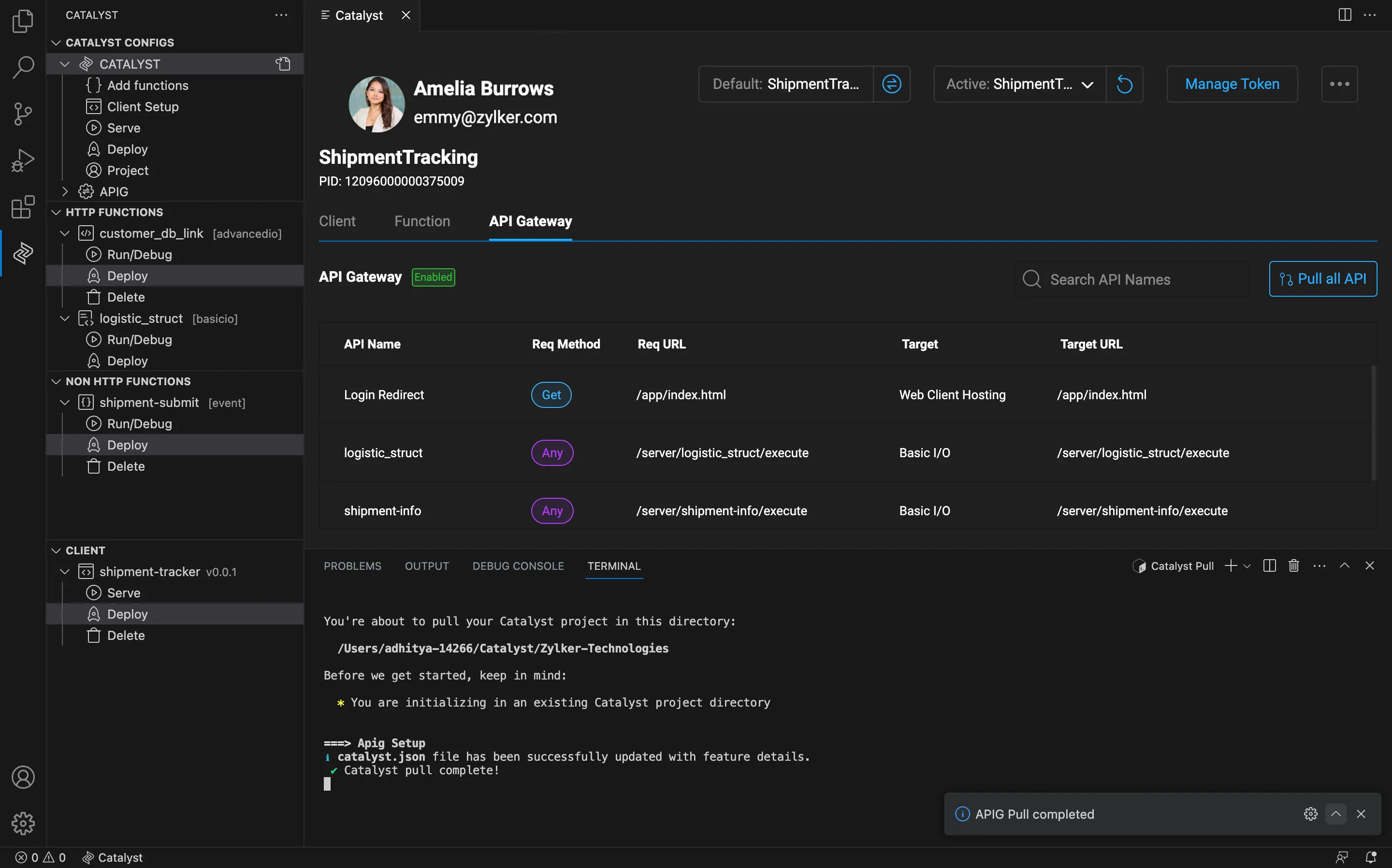Close the terminal panel
The height and width of the screenshot is (868, 1392).
coord(1370,566)
